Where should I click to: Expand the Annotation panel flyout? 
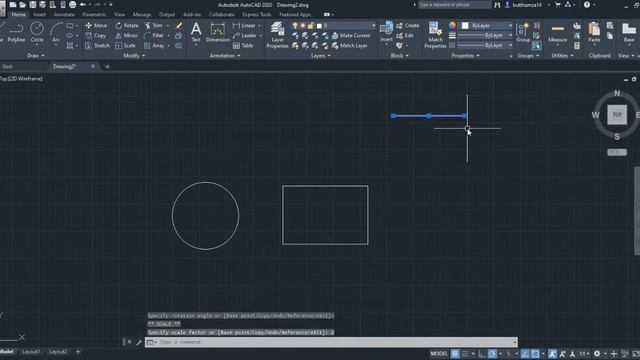point(224,56)
